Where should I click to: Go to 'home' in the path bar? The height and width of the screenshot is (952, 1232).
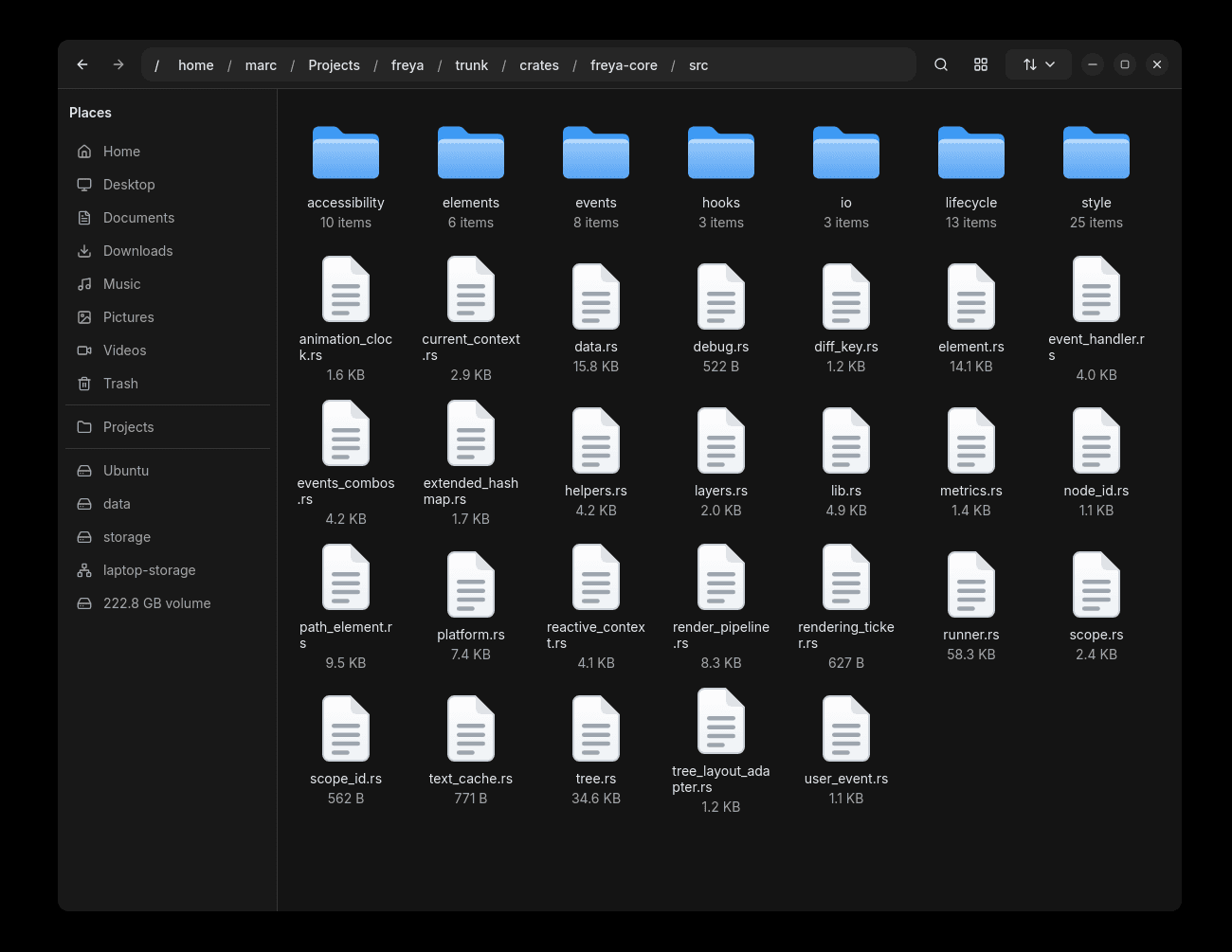[x=196, y=65]
